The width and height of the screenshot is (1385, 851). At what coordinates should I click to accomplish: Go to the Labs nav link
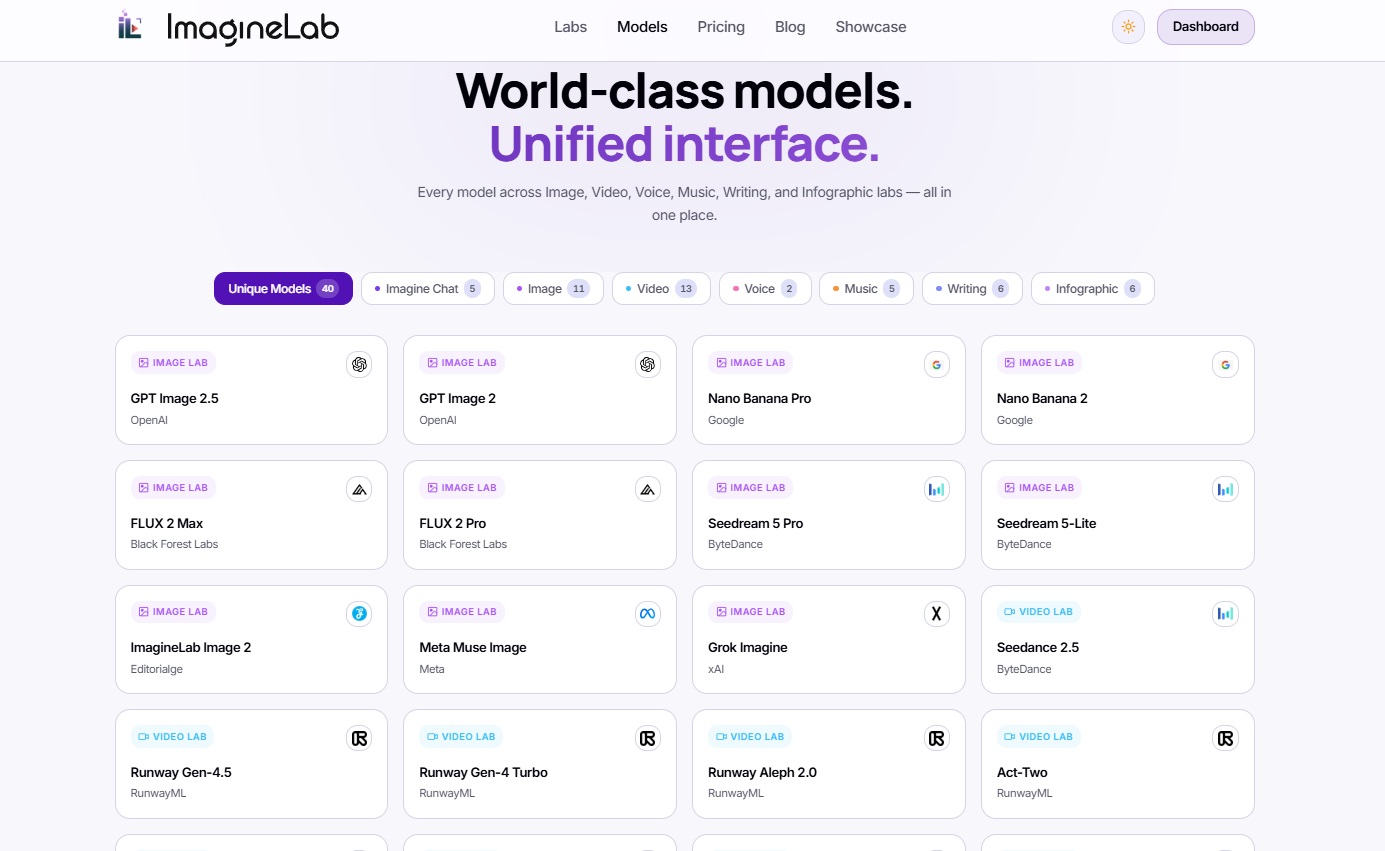(571, 27)
